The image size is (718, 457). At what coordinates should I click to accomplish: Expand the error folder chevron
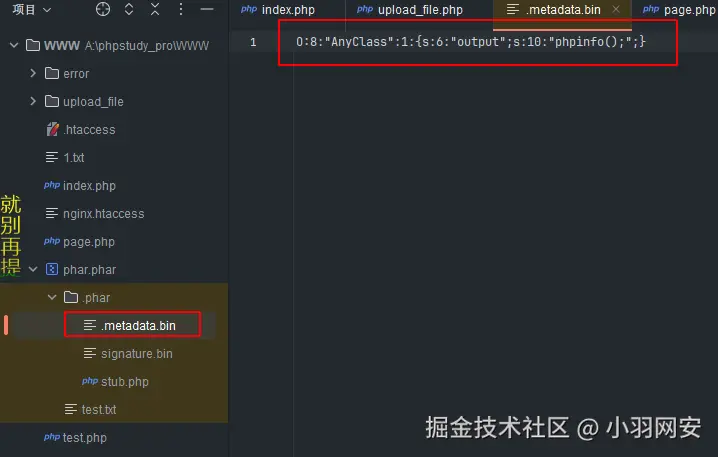pos(33,73)
